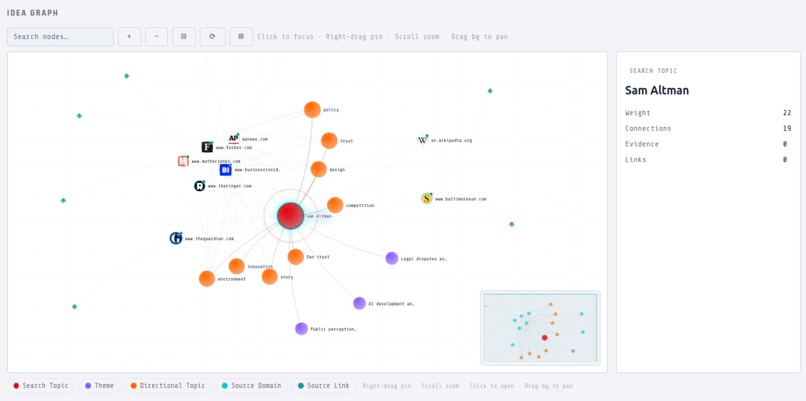Click the Links row in details panel
This screenshot has height=401, width=806.
(708, 159)
